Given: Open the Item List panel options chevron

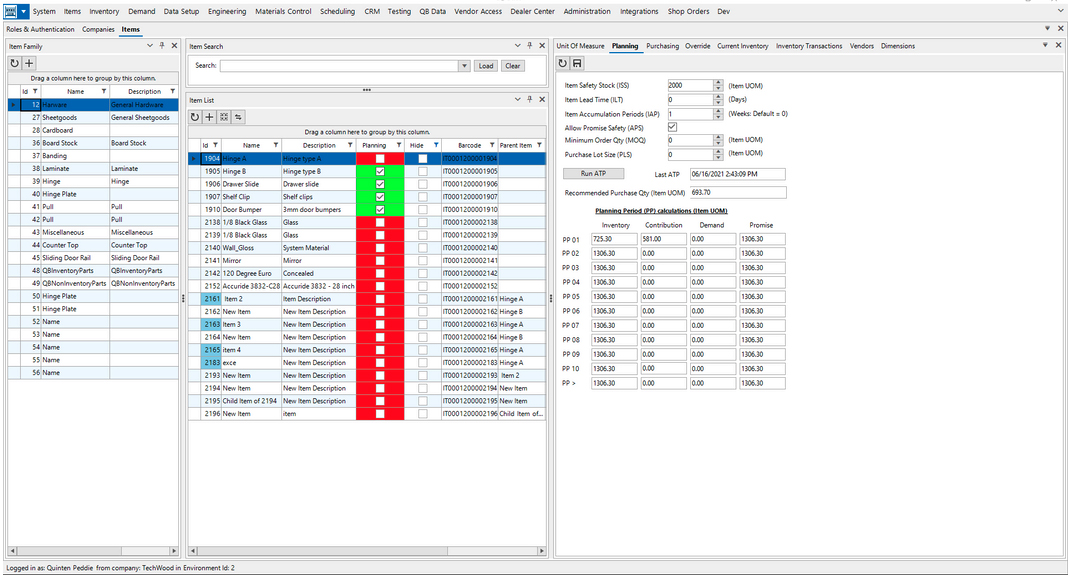Looking at the screenshot, I should tap(517, 100).
